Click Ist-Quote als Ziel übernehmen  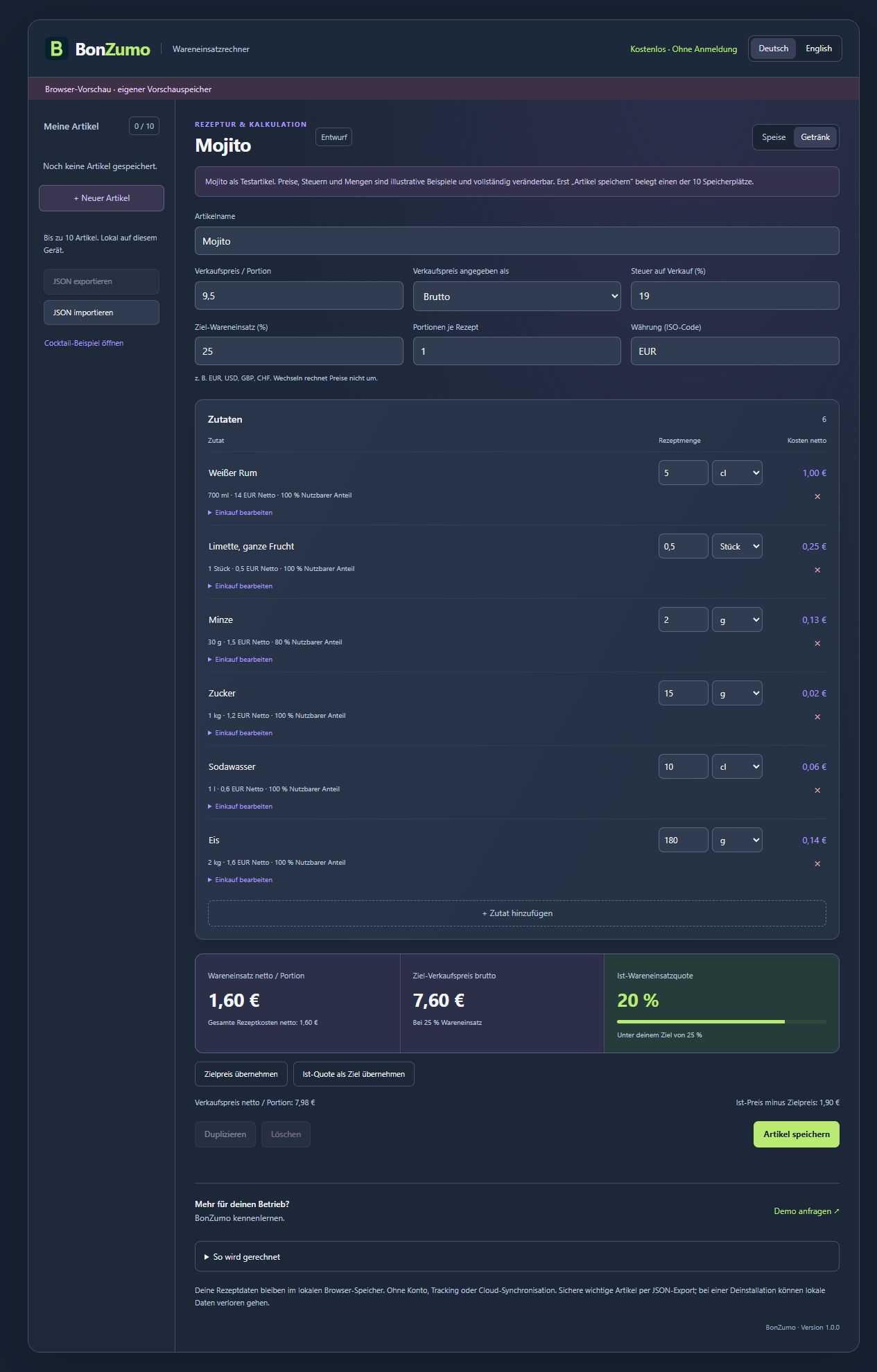[x=354, y=1074]
